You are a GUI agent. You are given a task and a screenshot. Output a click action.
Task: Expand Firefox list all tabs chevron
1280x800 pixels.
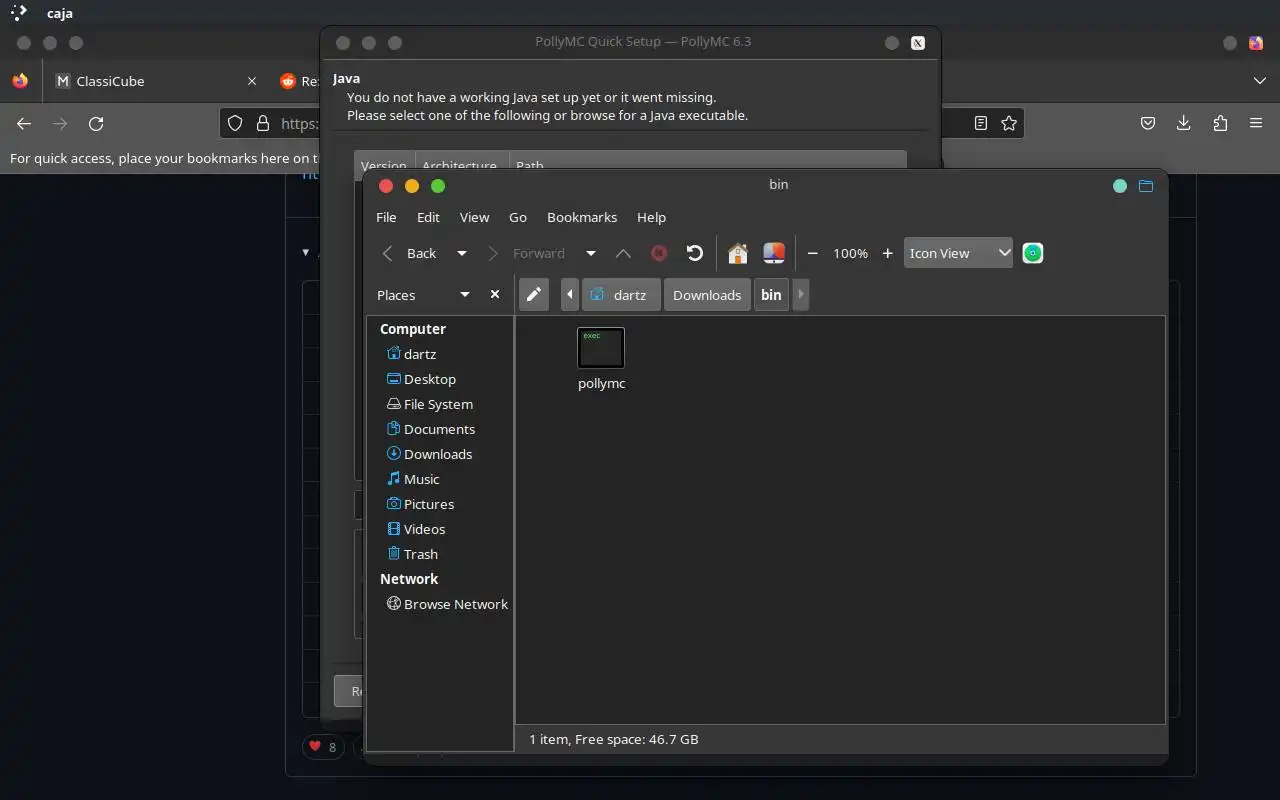click(x=1259, y=81)
